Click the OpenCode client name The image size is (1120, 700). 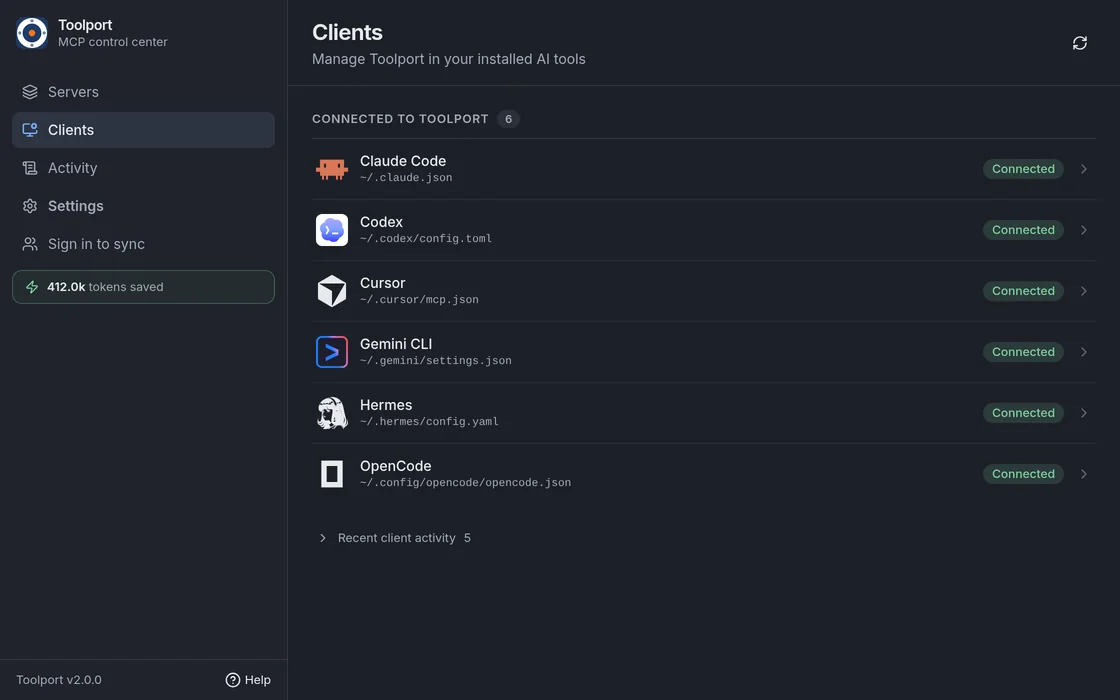point(396,466)
